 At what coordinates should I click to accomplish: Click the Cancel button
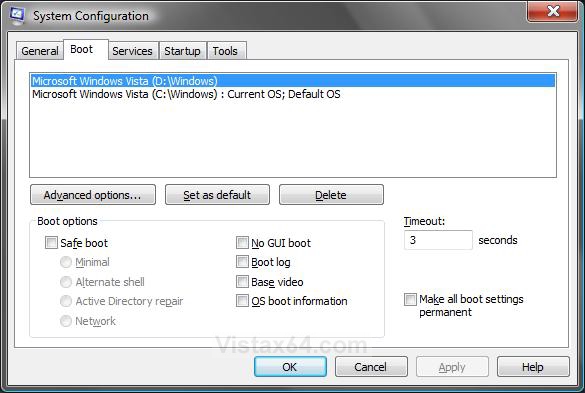371,367
